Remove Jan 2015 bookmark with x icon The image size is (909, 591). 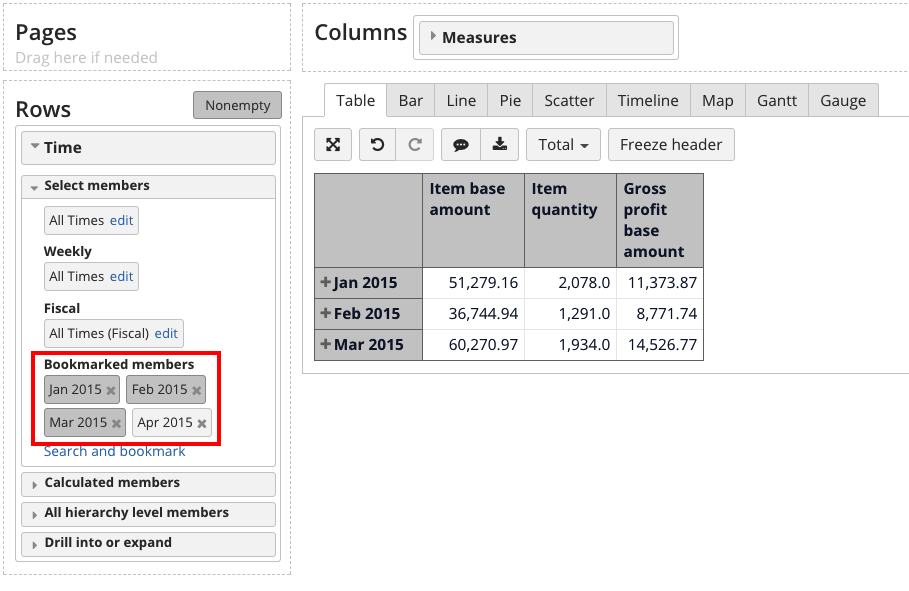111,391
